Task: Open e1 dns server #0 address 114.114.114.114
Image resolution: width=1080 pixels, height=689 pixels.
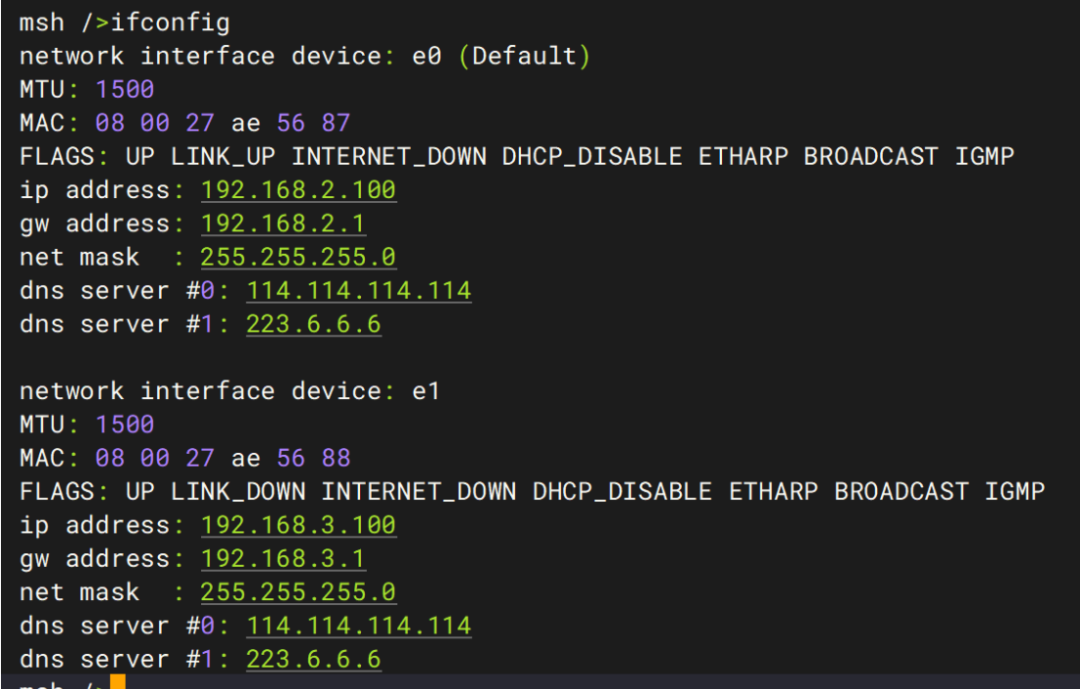Action: pos(358,626)
